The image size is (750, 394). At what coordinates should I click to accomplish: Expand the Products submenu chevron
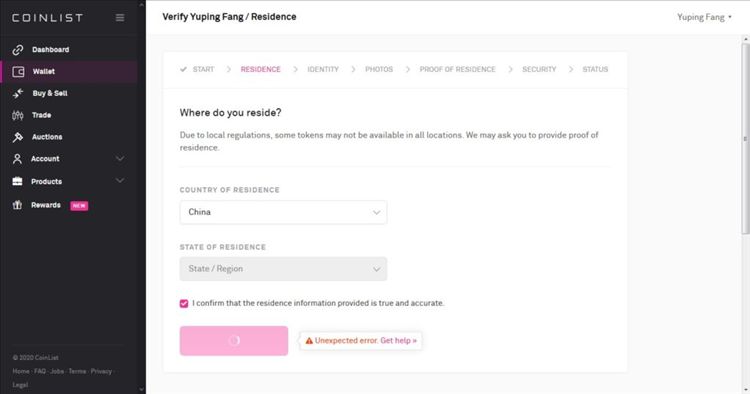pyautogui.click(x=120, y=180)
